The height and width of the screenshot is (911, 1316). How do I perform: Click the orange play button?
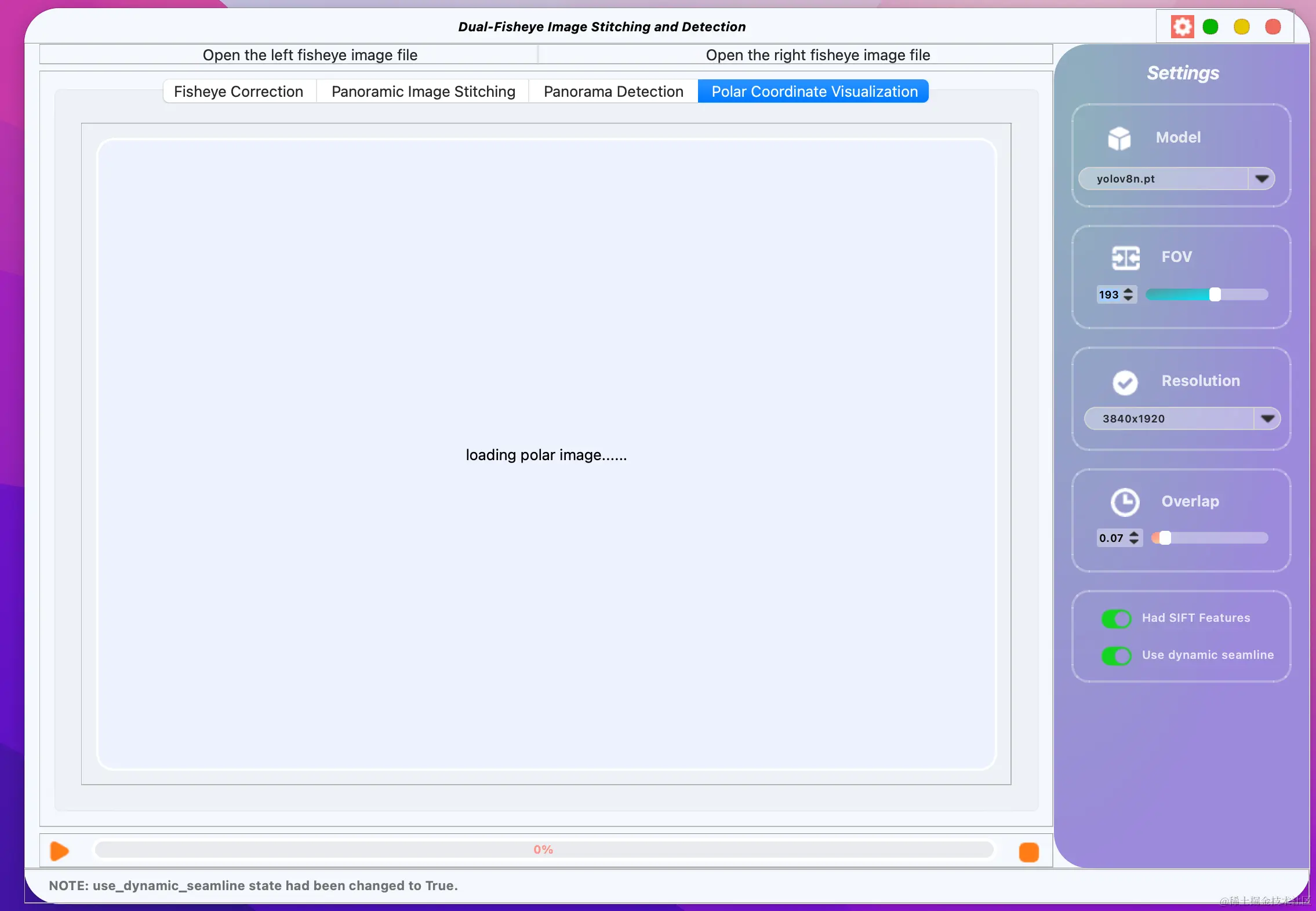coord(59,851)
